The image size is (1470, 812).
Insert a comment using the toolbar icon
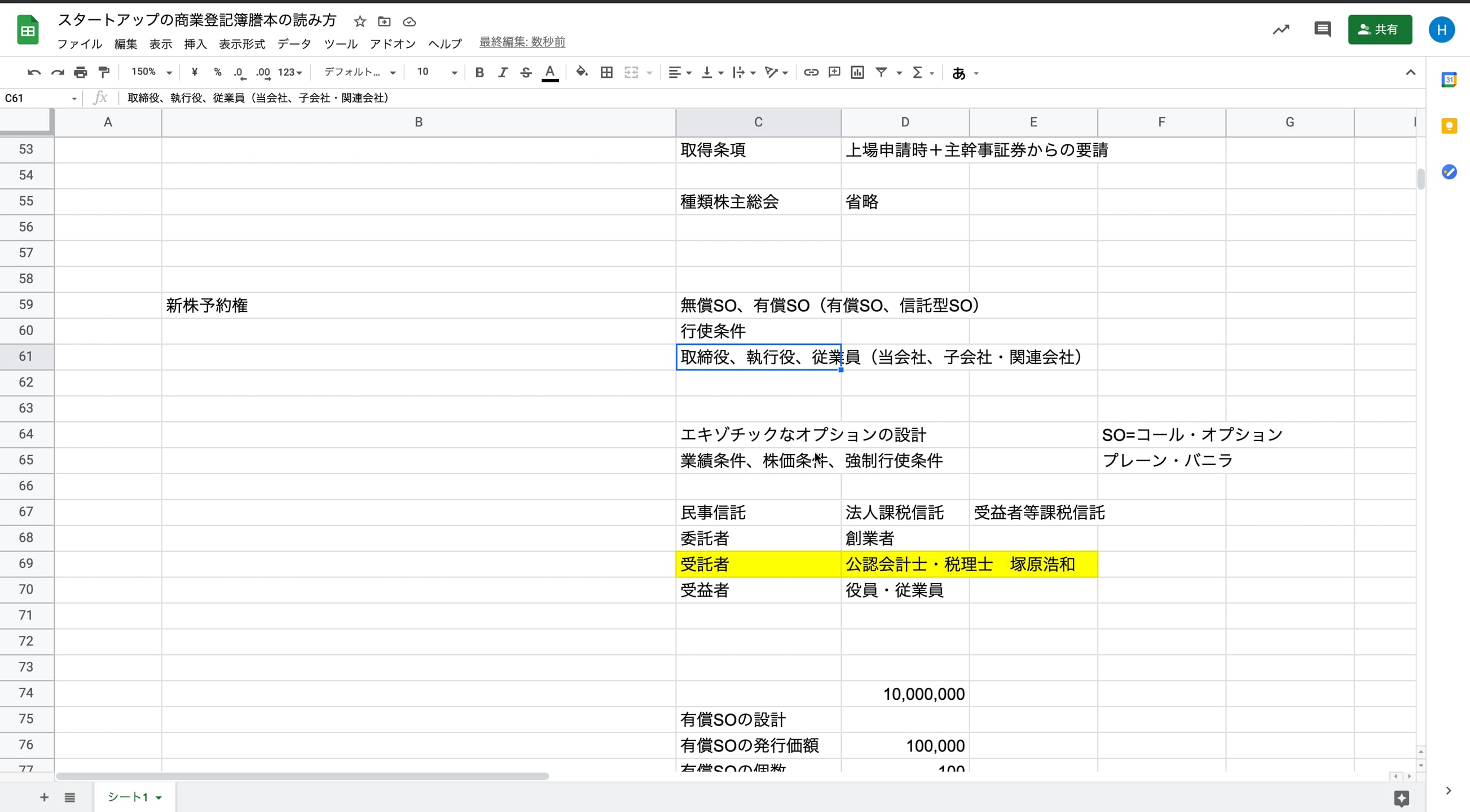(834, 73)
